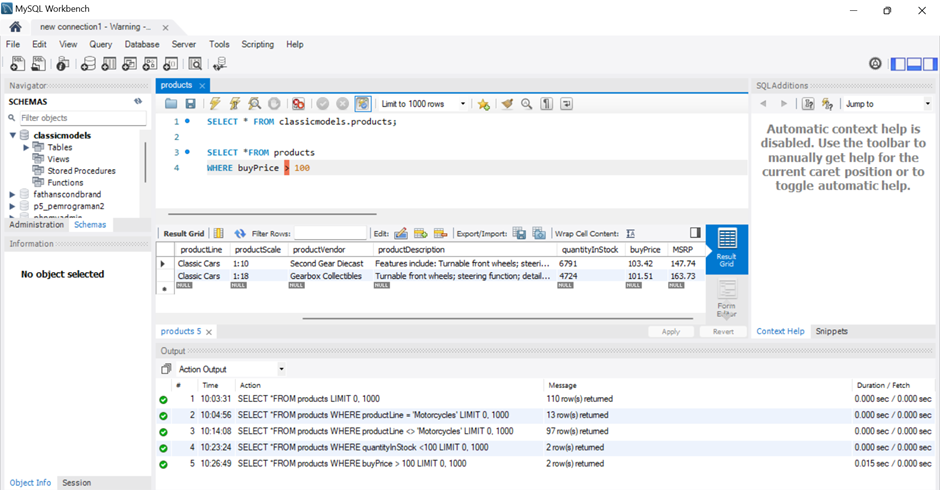This screenshot has height=490, width=940.
Task: Open inspector for selected object
Action: pos(62,64)
